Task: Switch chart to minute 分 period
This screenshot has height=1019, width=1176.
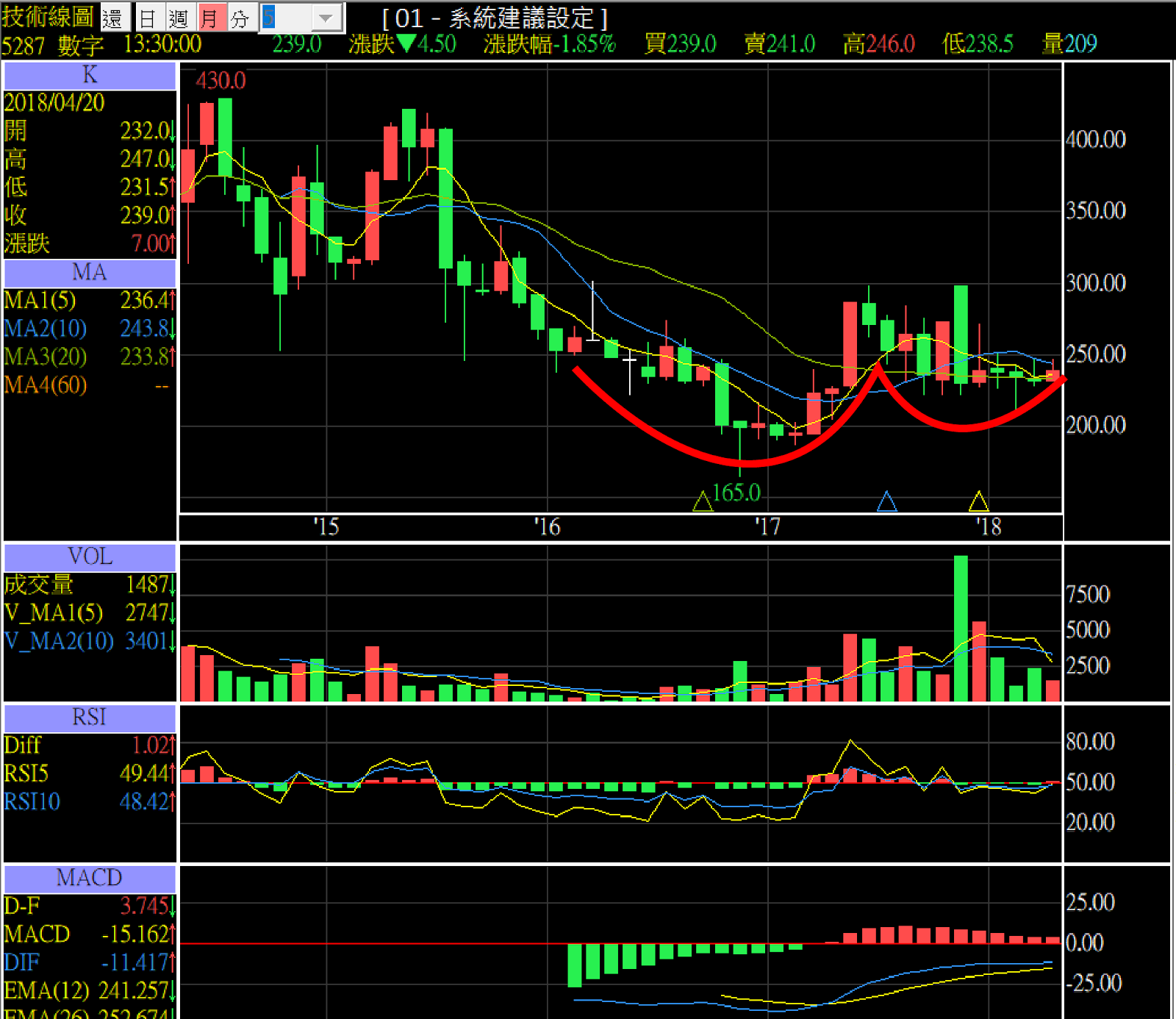Action: (242, 18)
